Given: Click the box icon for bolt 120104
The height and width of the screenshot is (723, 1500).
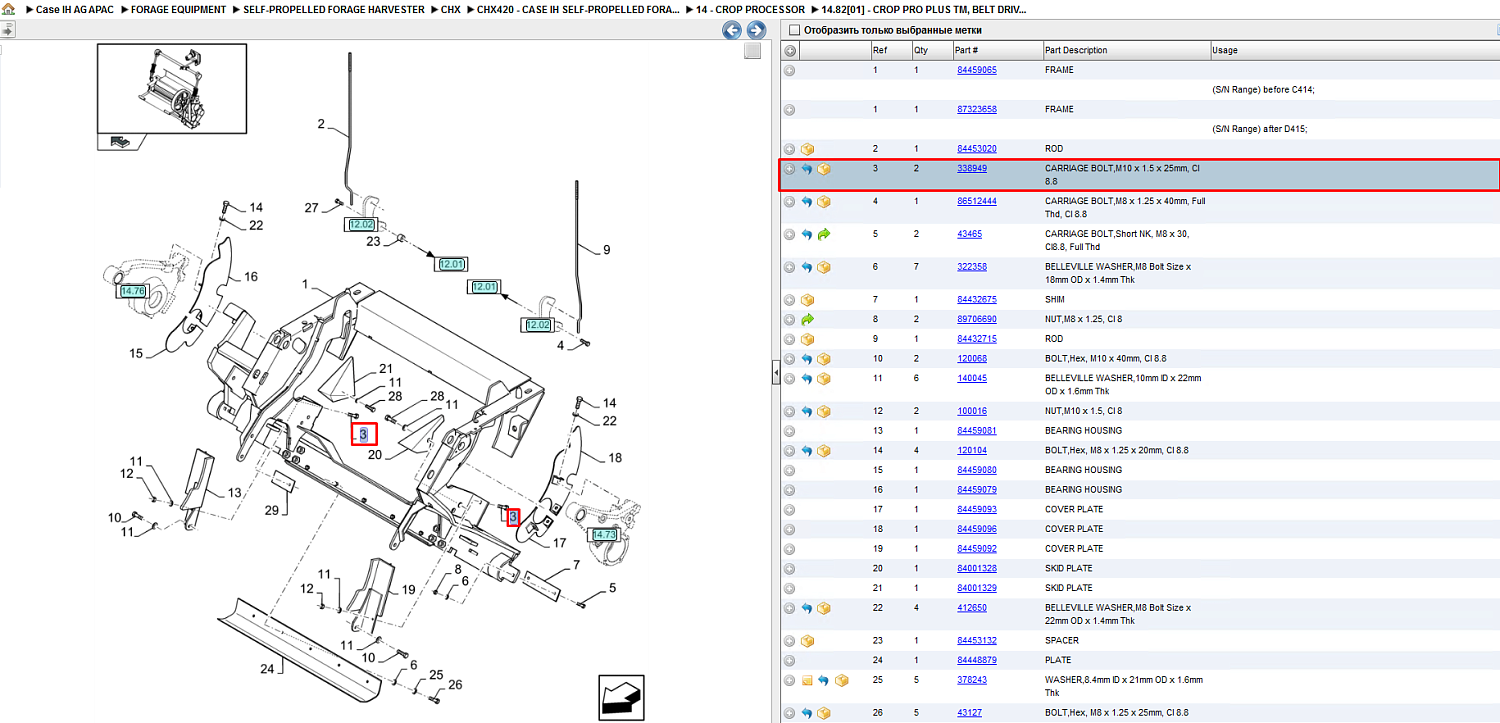Looking at the screenshot, I should click(824, 450).
